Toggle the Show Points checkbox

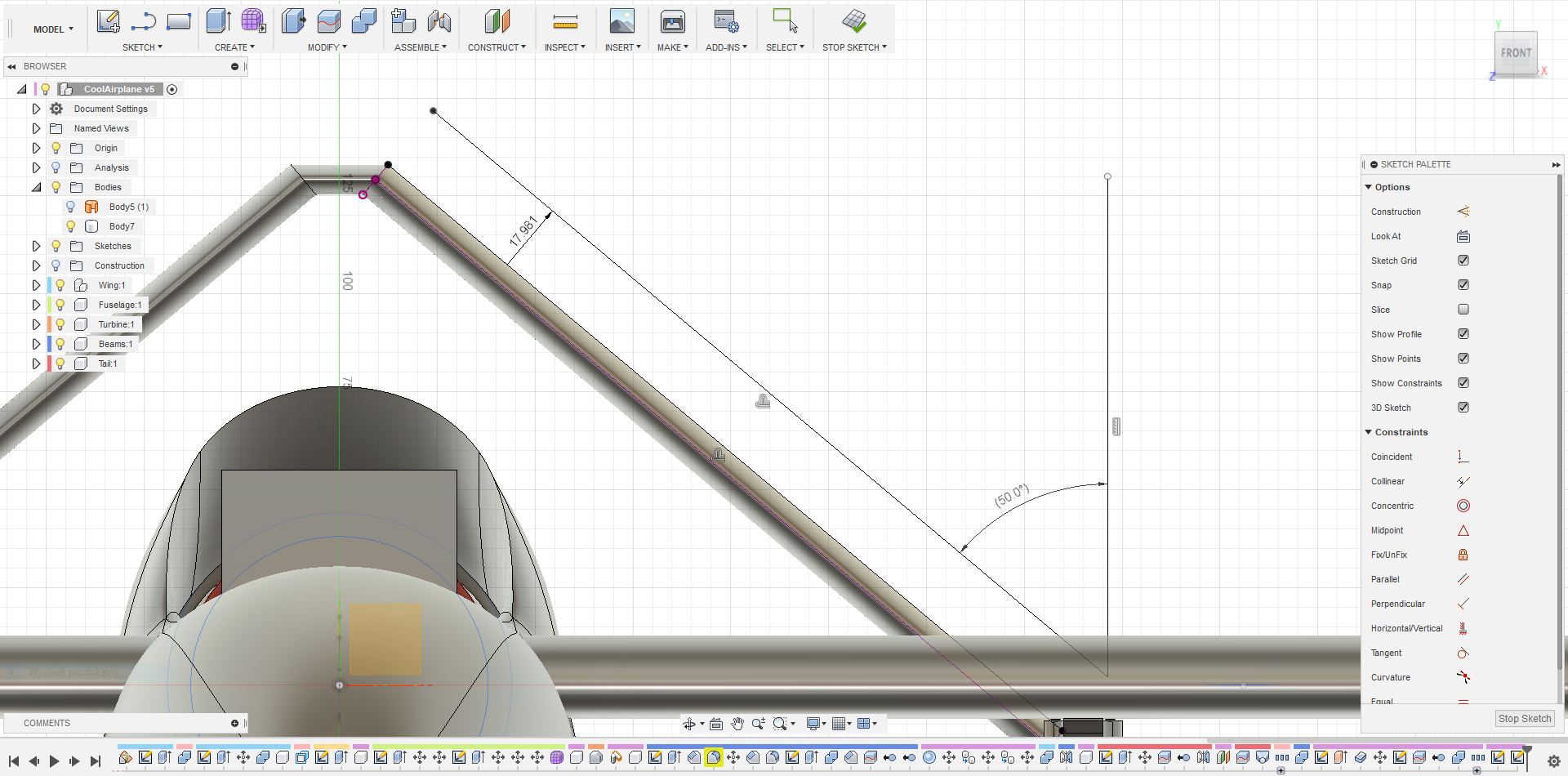pyautogui.click(x=1463, y=359)
